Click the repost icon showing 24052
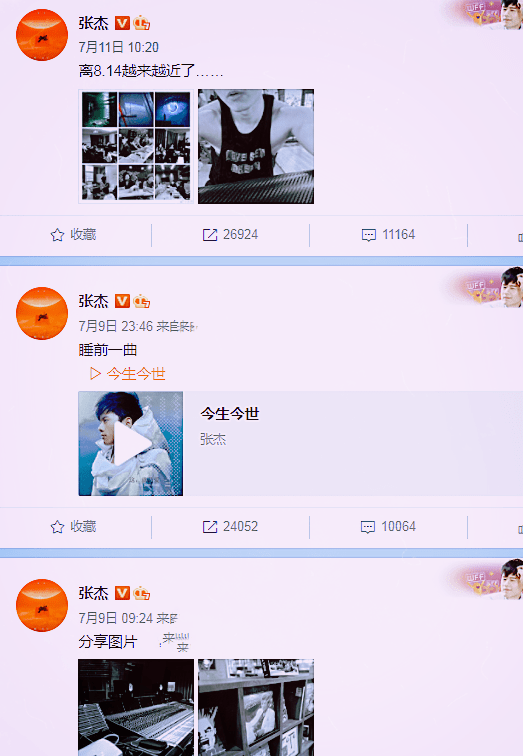523x756 pixels. (210, 526)
